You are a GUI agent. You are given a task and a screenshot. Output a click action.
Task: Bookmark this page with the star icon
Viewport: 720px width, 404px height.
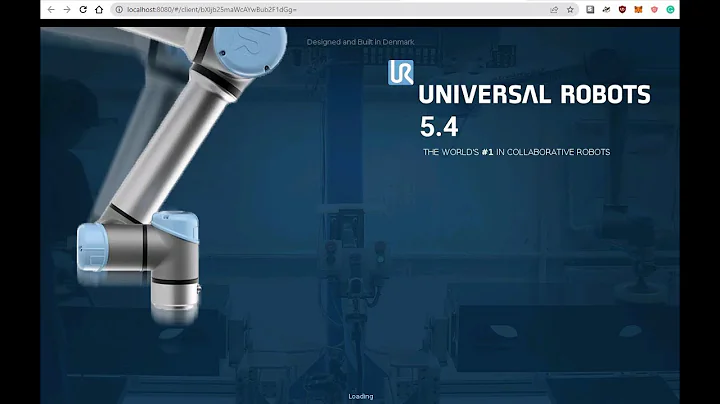(570, 10)
